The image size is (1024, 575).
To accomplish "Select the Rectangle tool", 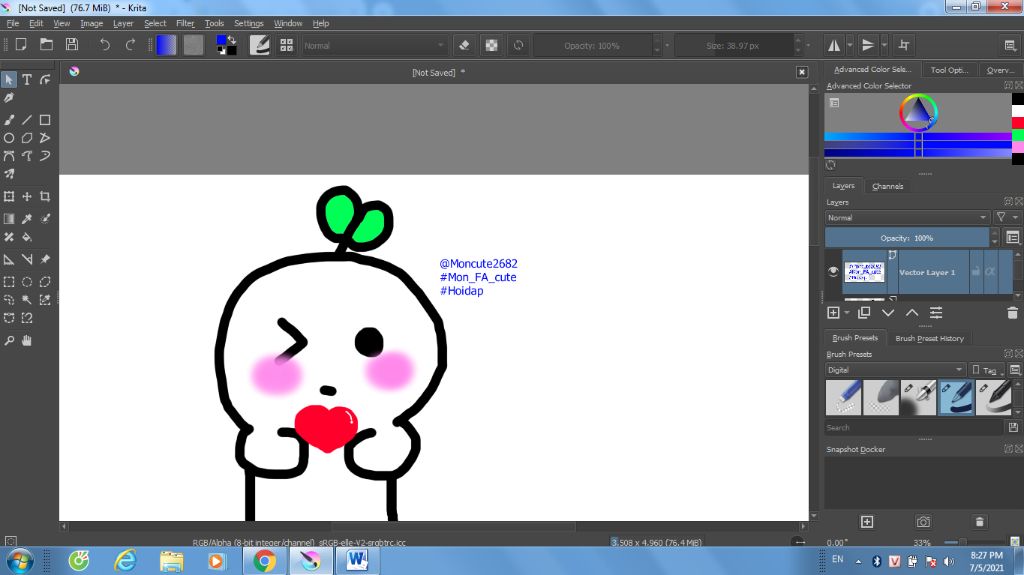I will coord(45,120).
